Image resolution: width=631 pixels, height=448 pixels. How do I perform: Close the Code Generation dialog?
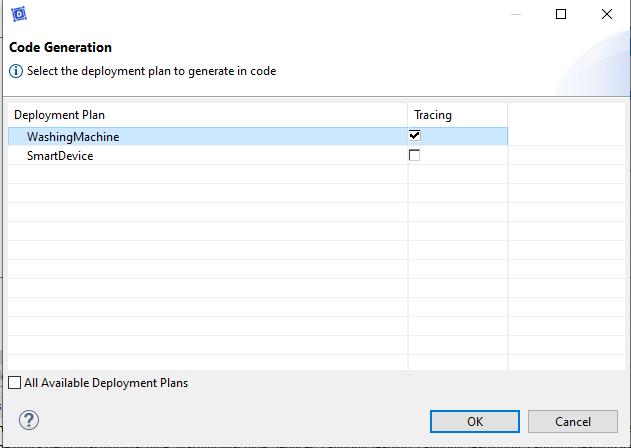[607, 14]
